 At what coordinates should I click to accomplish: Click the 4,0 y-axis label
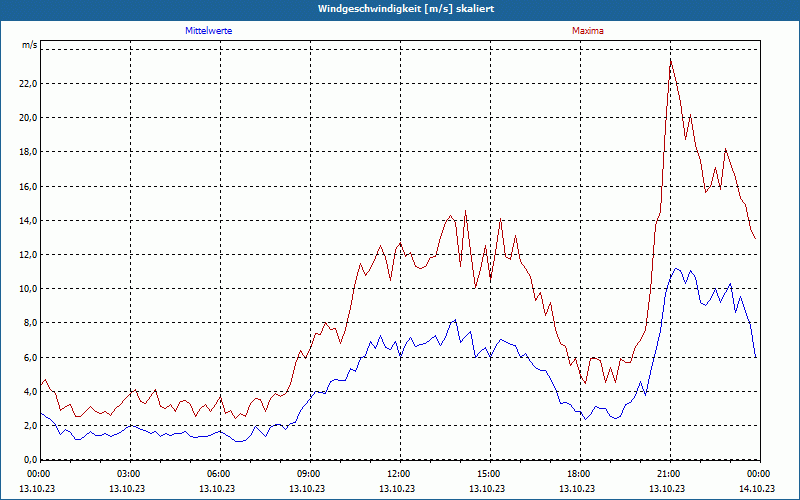point(30,392)
